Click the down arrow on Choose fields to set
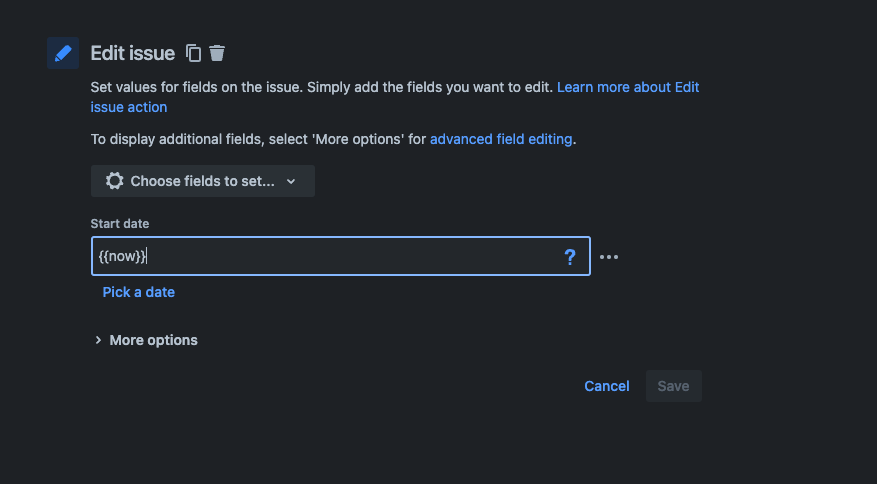 pyautogui.click(x=291, y=181)
